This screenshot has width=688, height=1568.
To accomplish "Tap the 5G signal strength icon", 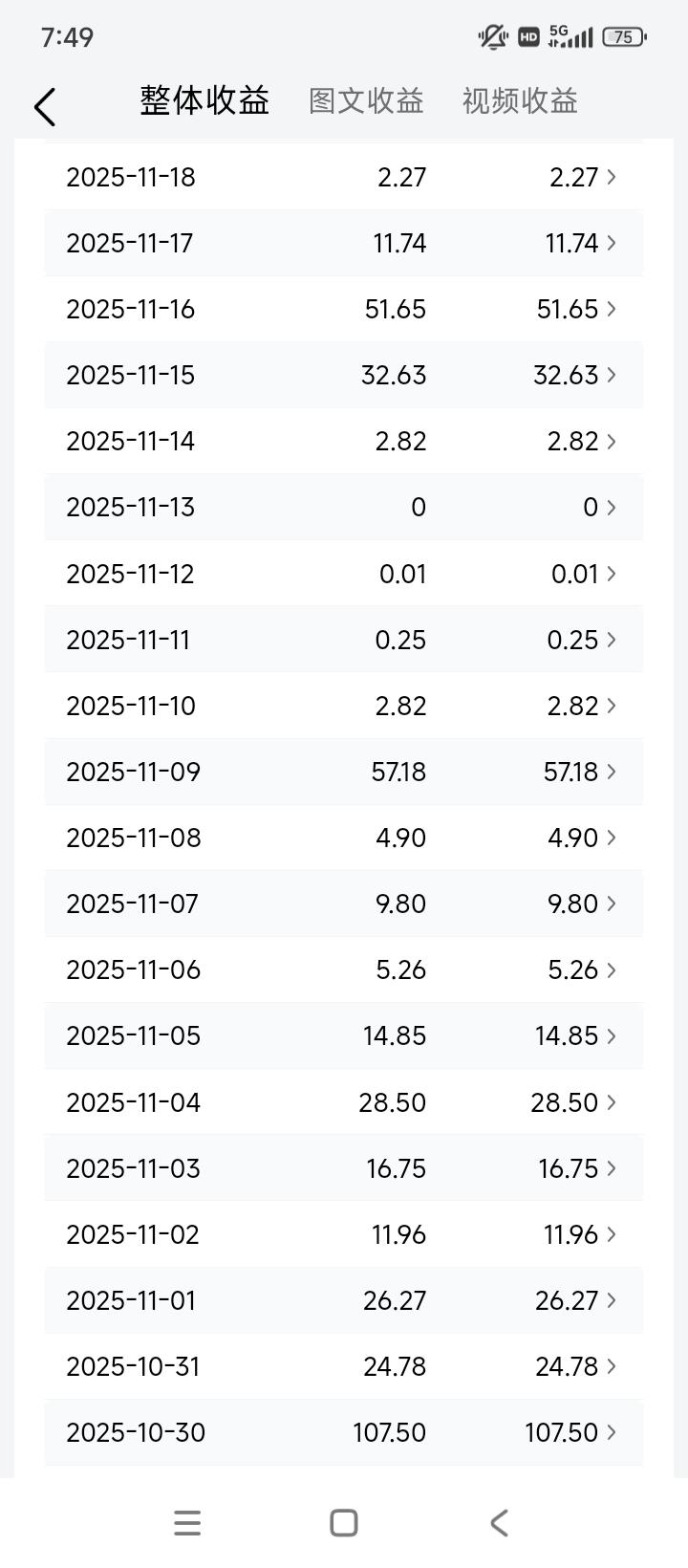I will tap(570, 37).
